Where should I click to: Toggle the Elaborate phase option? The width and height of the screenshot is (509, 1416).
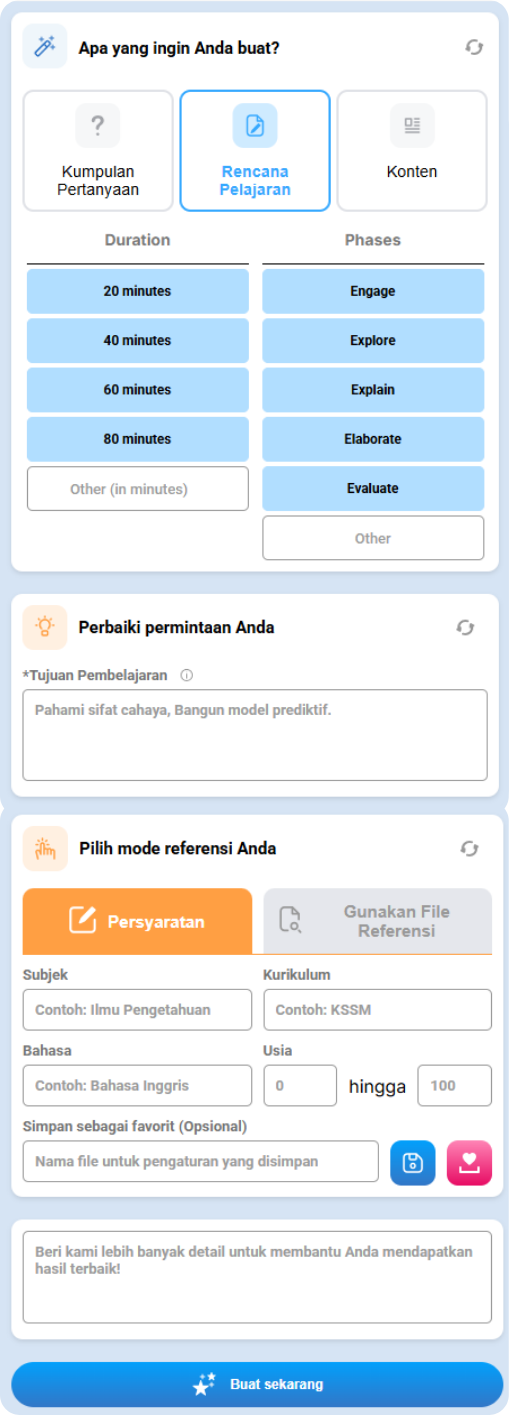point(373,439)
